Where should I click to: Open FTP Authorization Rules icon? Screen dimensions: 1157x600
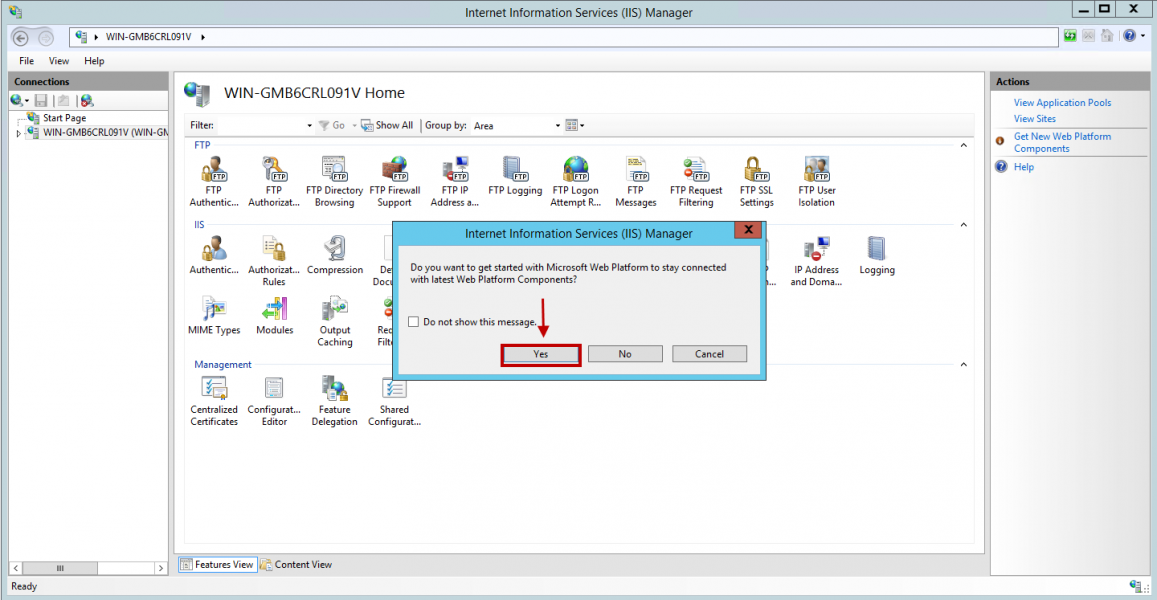pos(274,182)
